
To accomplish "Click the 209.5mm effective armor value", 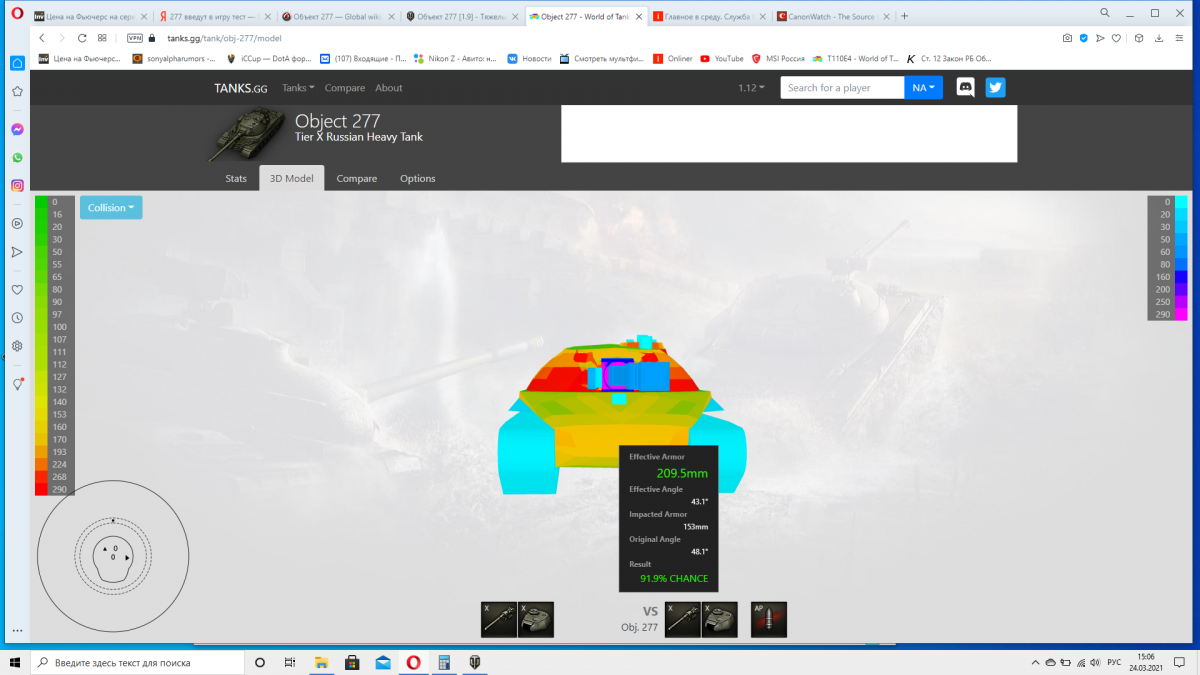I will [x=682, y=473].
